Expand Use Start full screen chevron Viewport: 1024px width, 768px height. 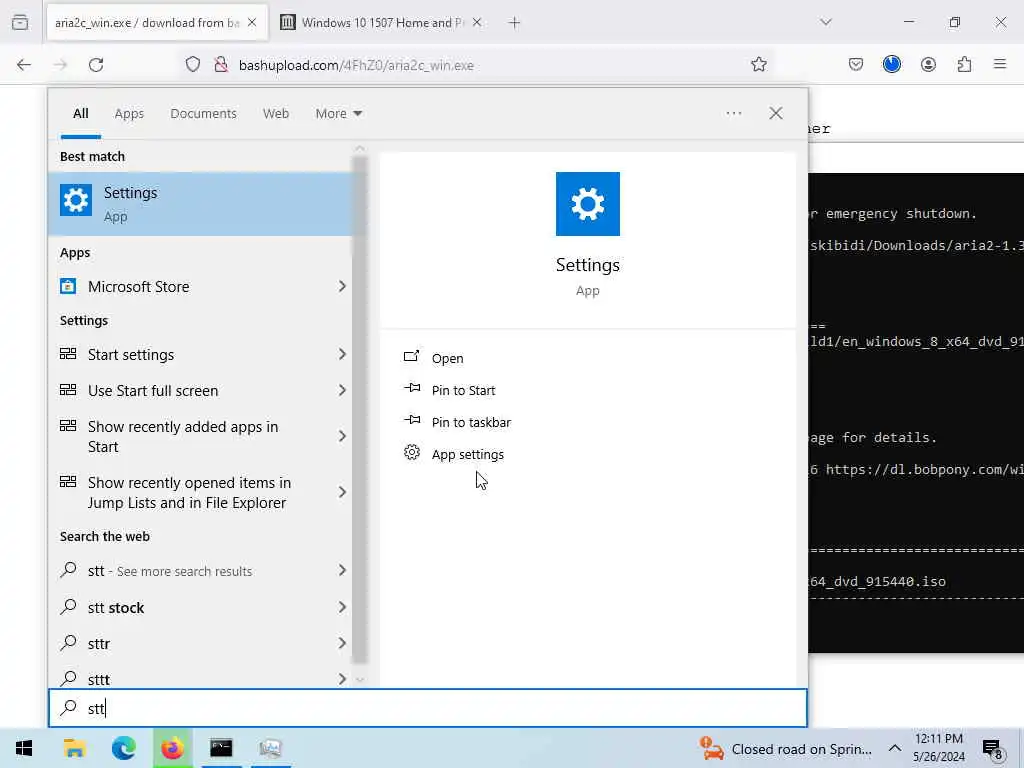point(342,391)
